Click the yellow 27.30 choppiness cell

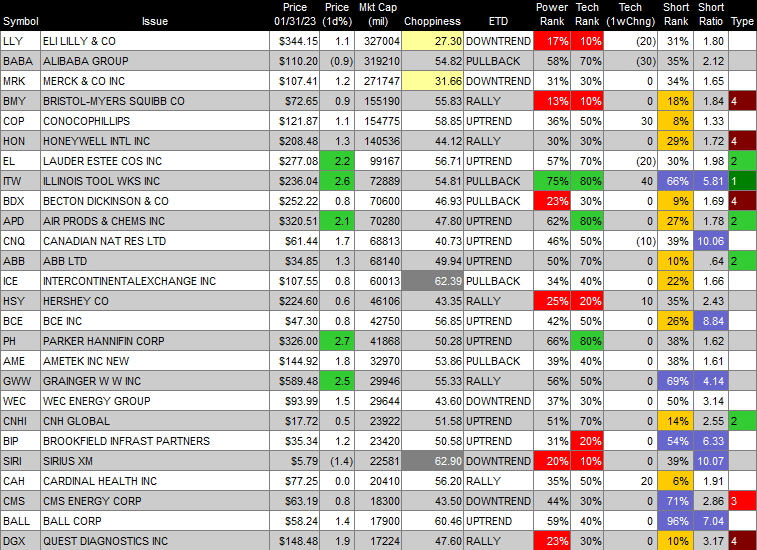433,41
